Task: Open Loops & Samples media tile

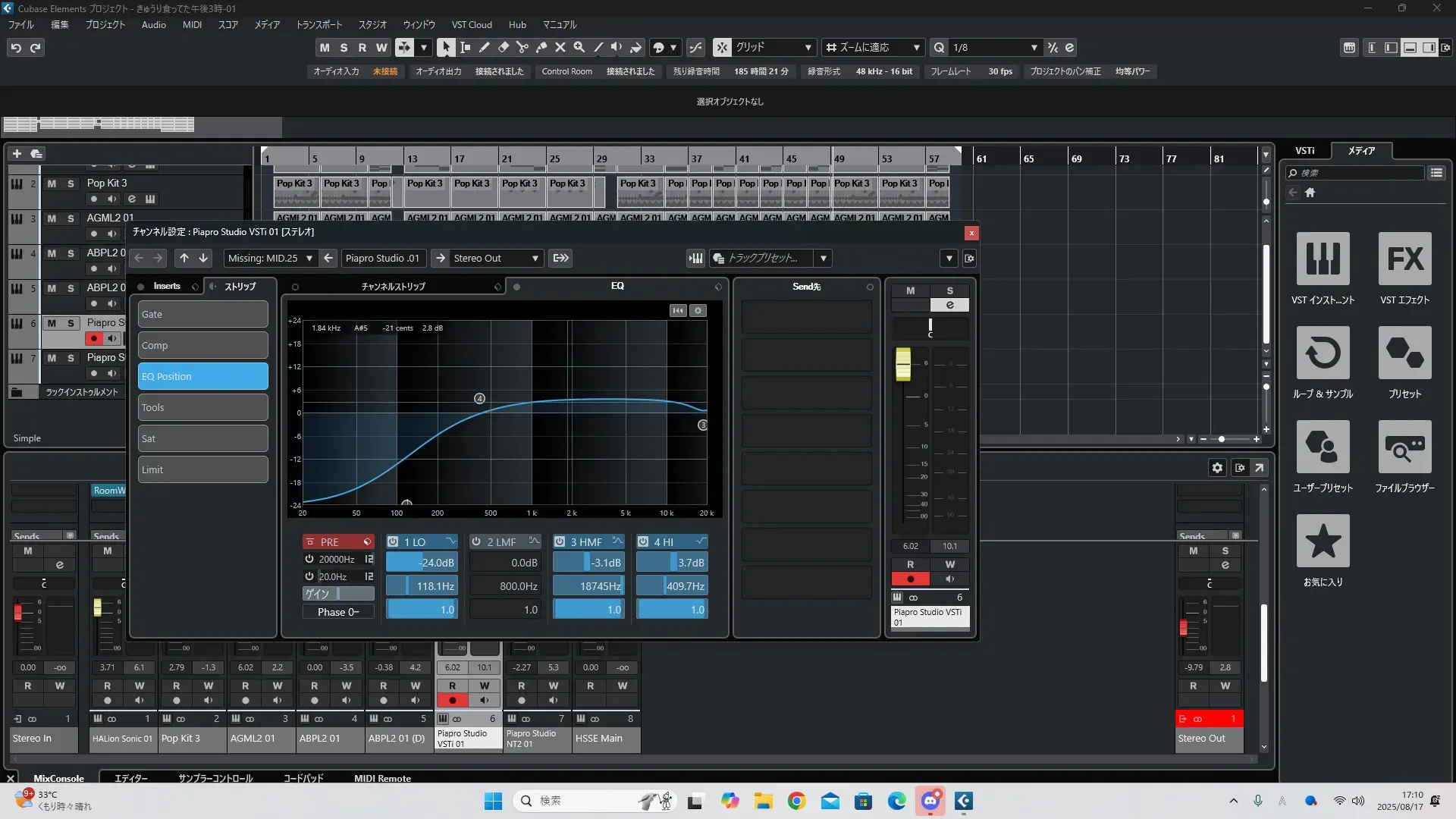Action: pos(1323,353)
